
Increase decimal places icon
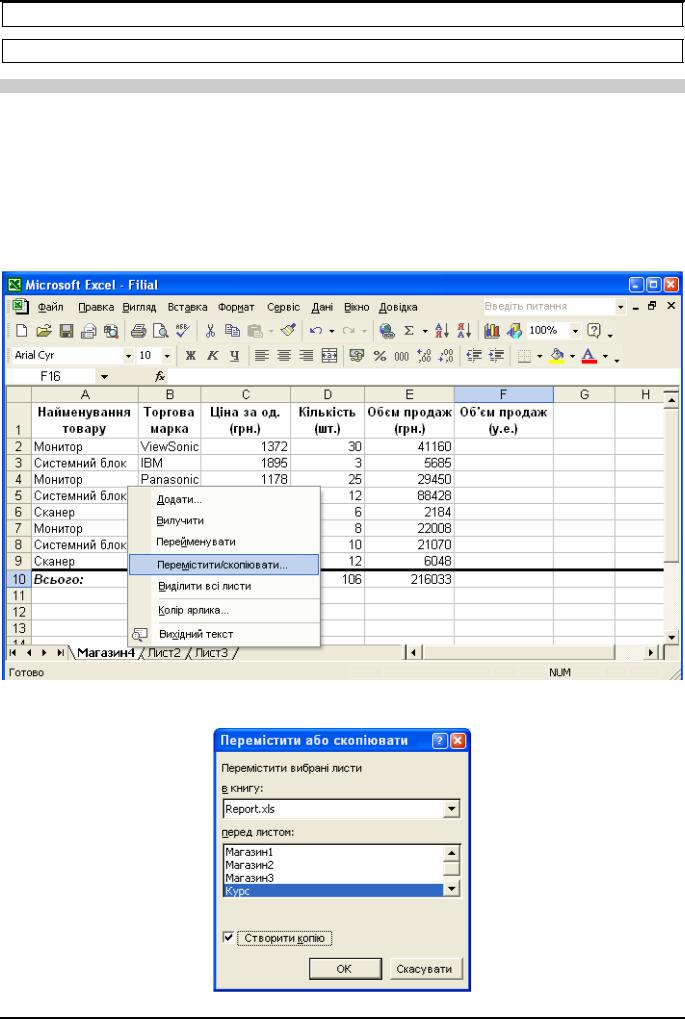tap(424, 355)
